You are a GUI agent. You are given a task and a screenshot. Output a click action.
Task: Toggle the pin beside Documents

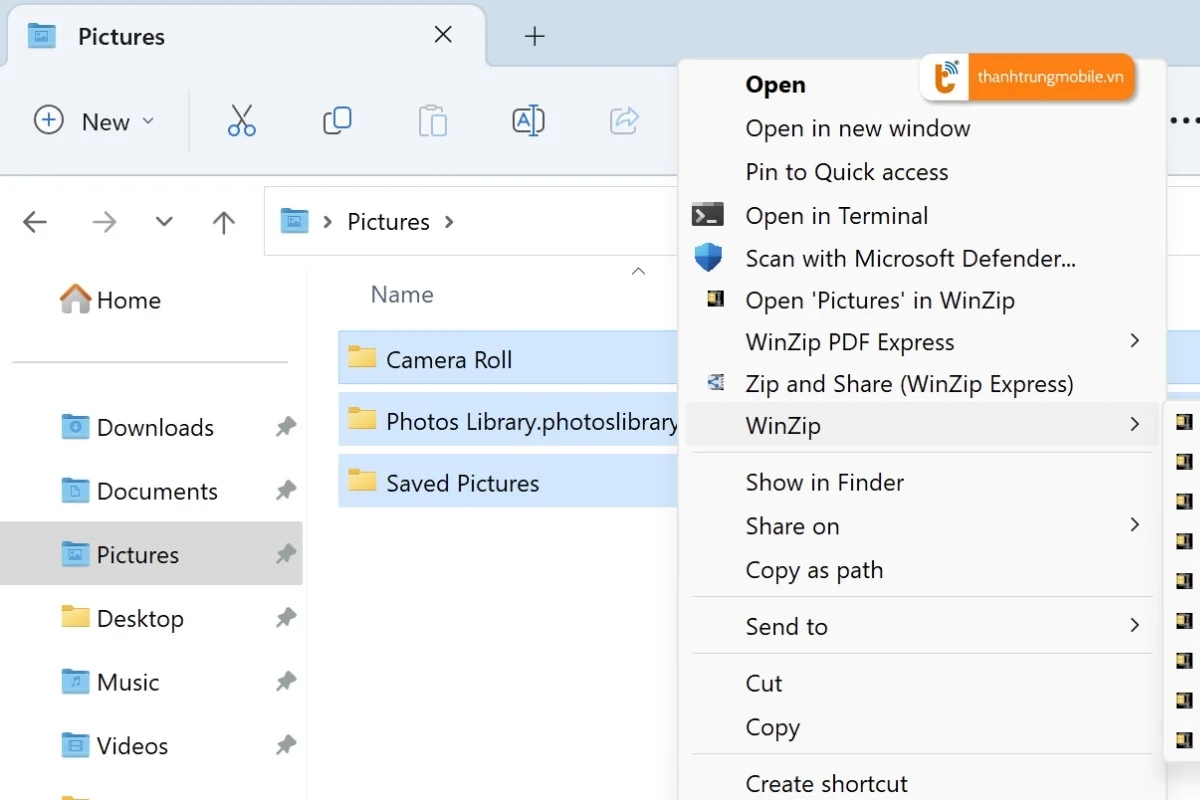pos(286,491)
